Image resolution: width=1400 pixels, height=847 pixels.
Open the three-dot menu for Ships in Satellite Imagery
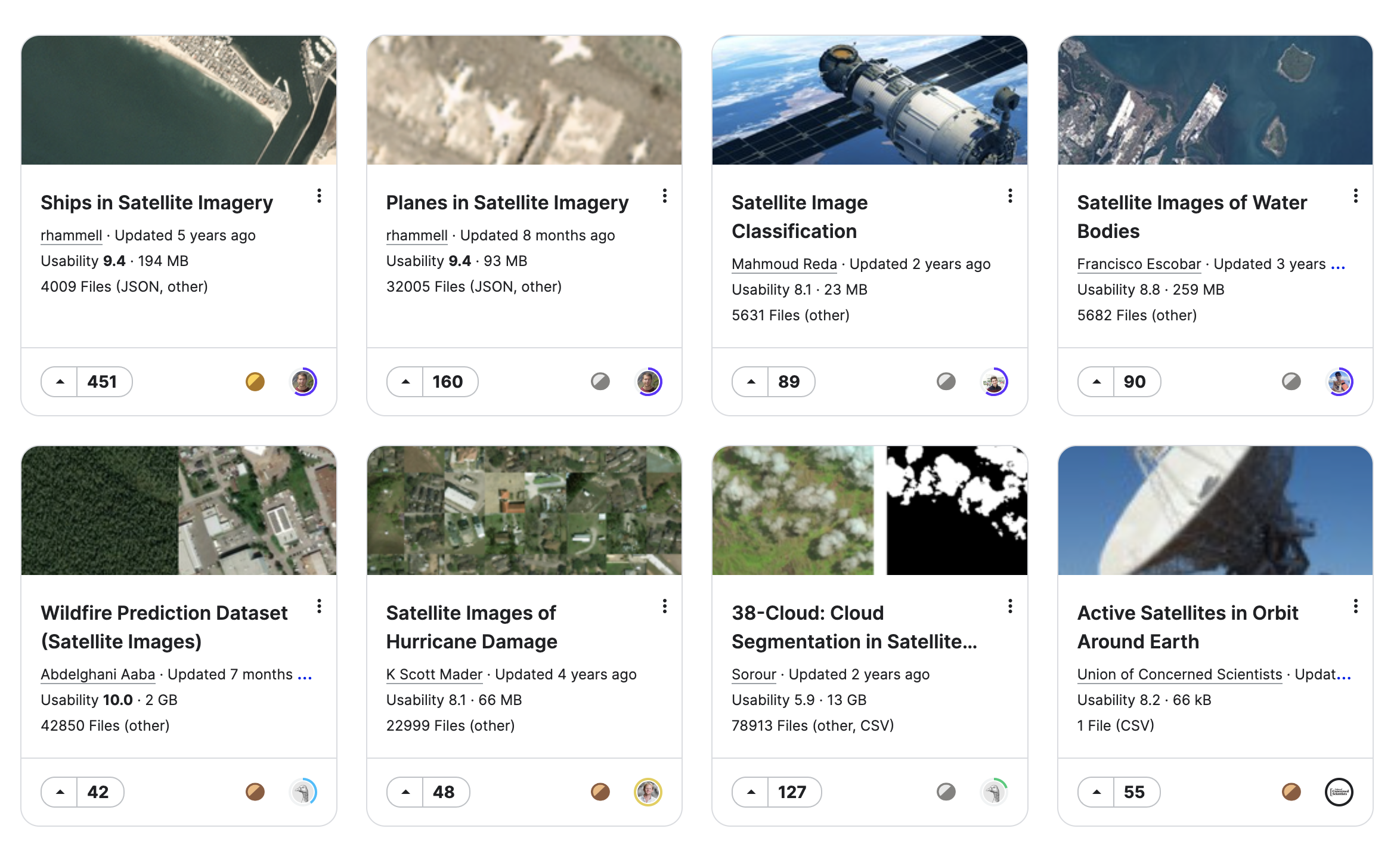320,196
